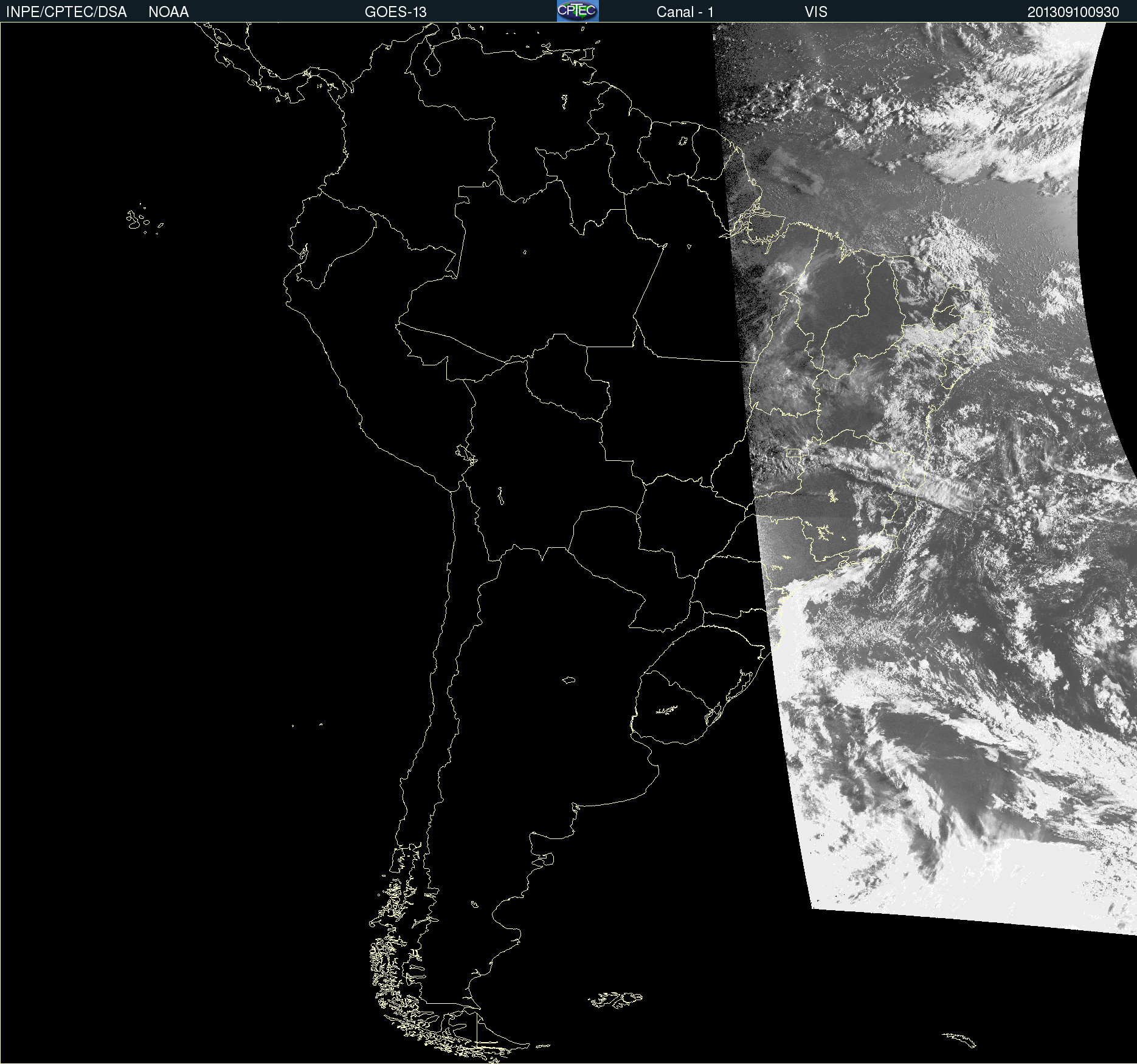Click the VIS channel label

coord(816,12)
